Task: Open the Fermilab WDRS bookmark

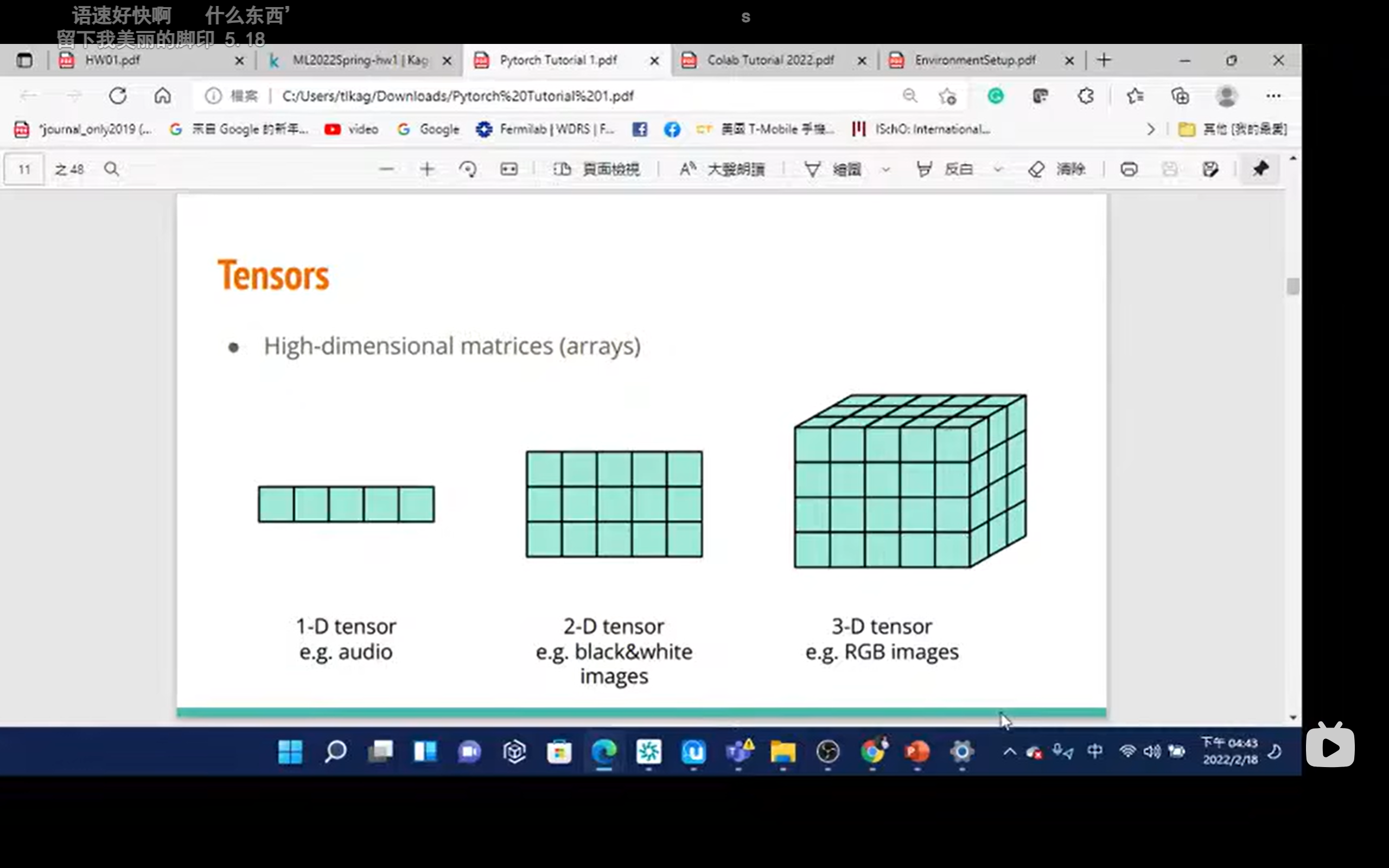Action: click(545, 129)
